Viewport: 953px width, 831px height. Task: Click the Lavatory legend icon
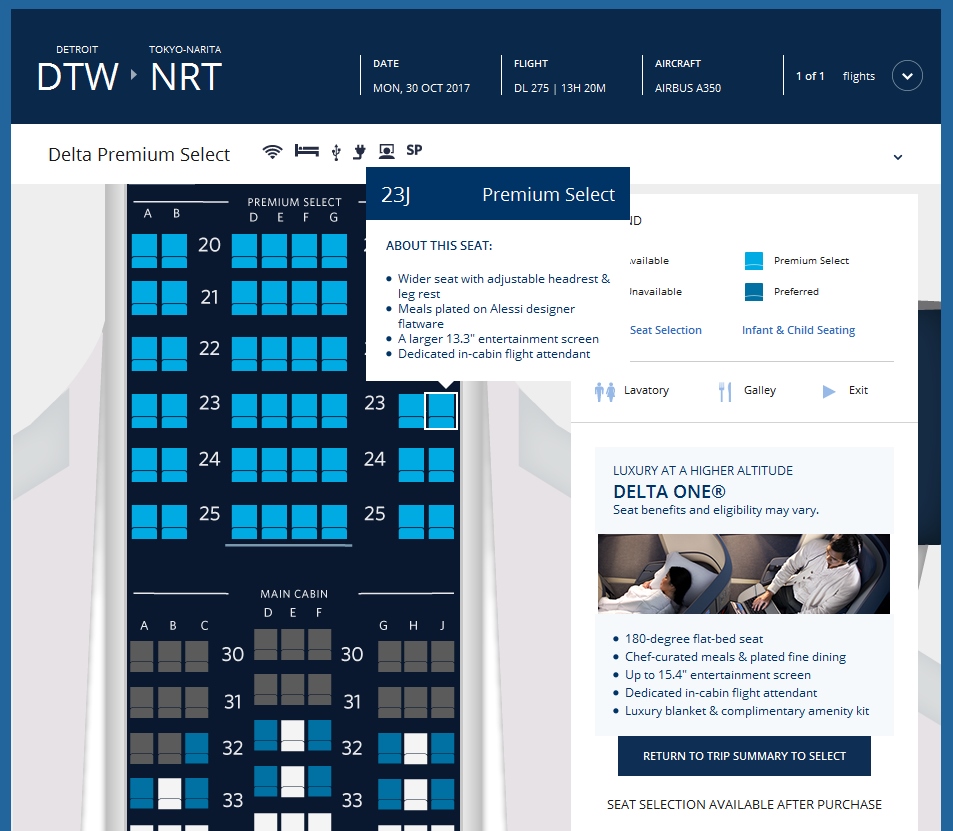[604, 391]
